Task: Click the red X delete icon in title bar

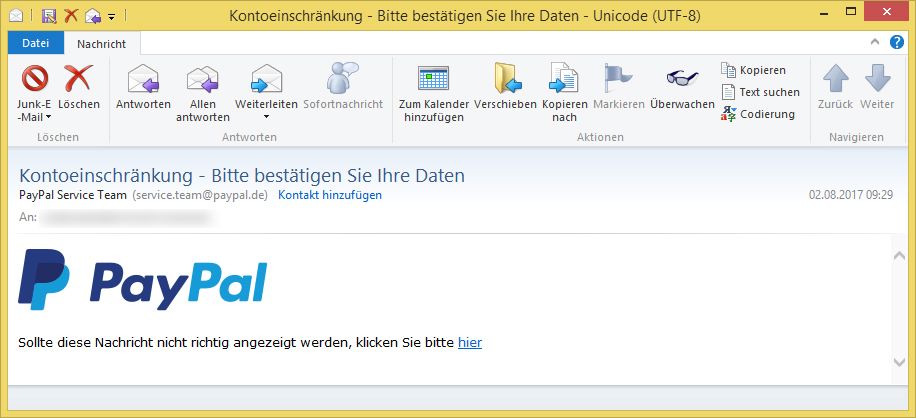Action: (x=71, y=16)
